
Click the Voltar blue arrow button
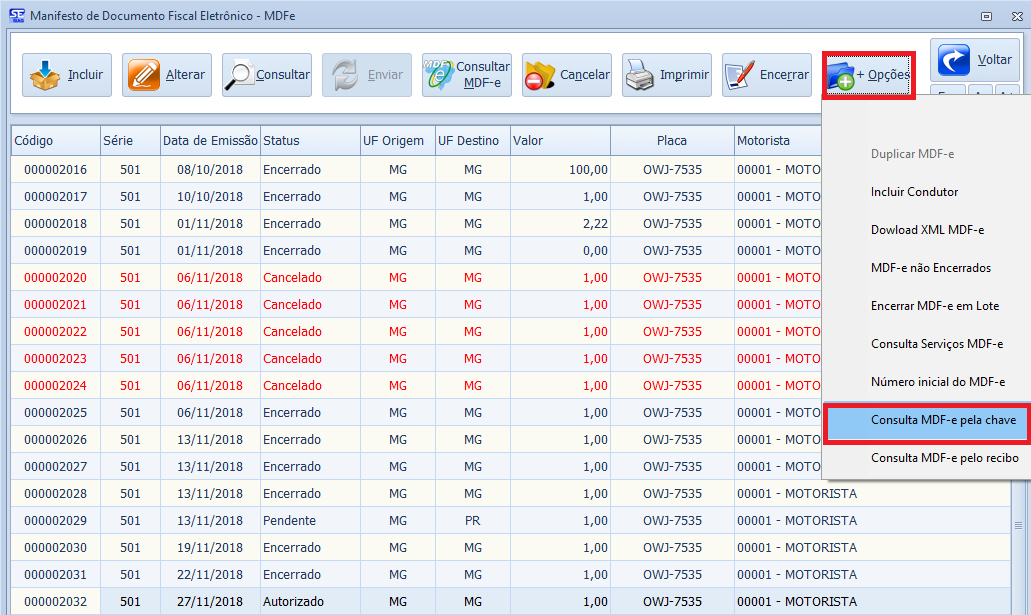(975, 60)
